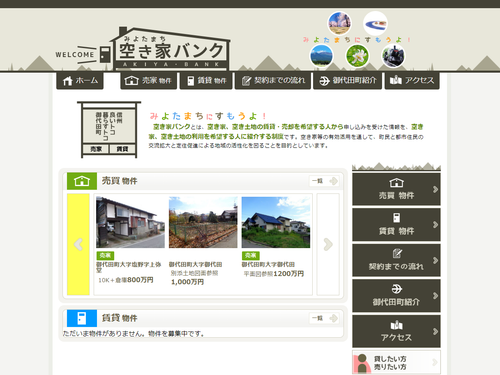Open the 御代田町大字塩野字上弥堂 listing link
500x375 pixels.
(129, 267)
